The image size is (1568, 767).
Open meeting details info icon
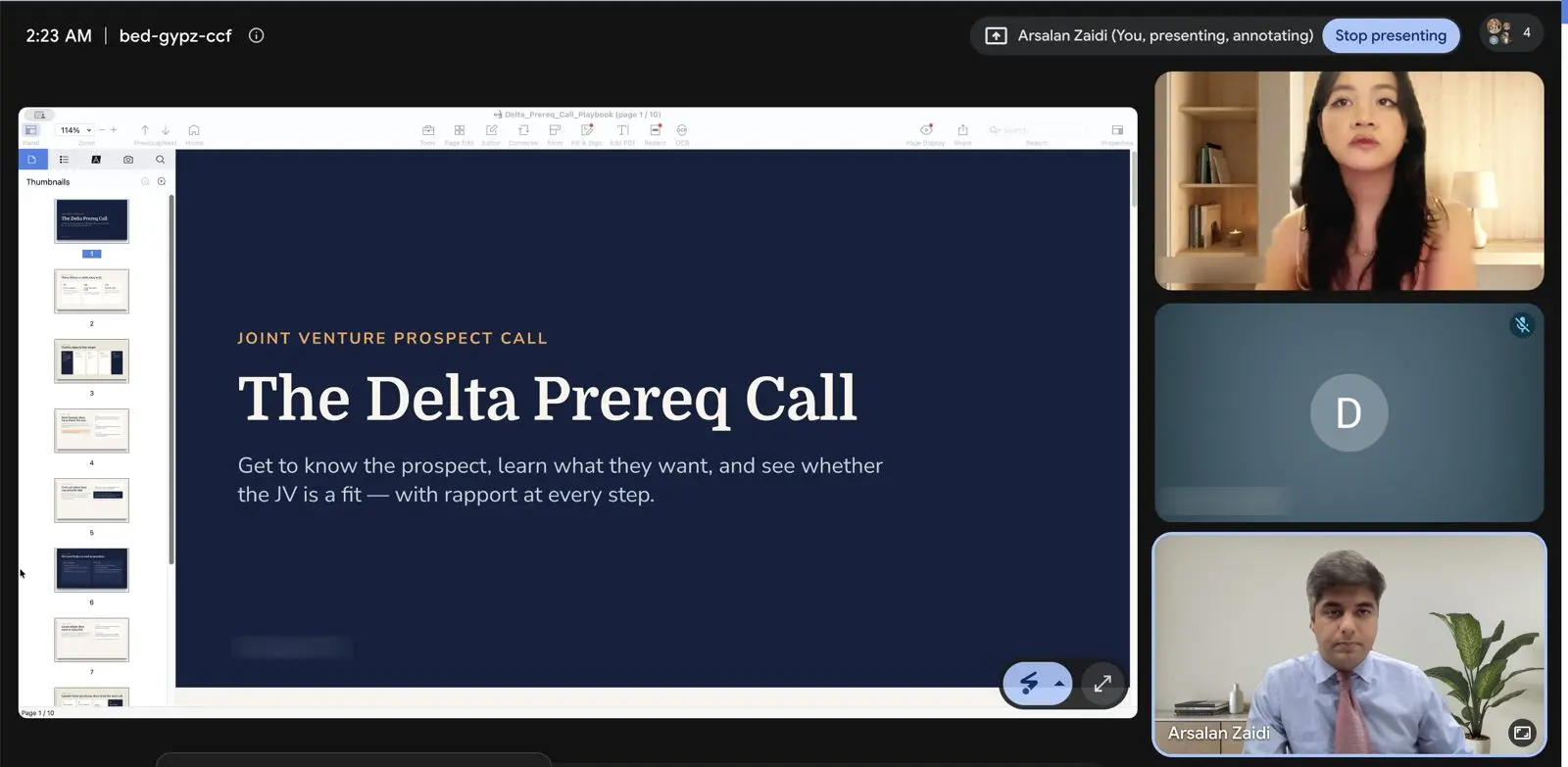(257, 35)
